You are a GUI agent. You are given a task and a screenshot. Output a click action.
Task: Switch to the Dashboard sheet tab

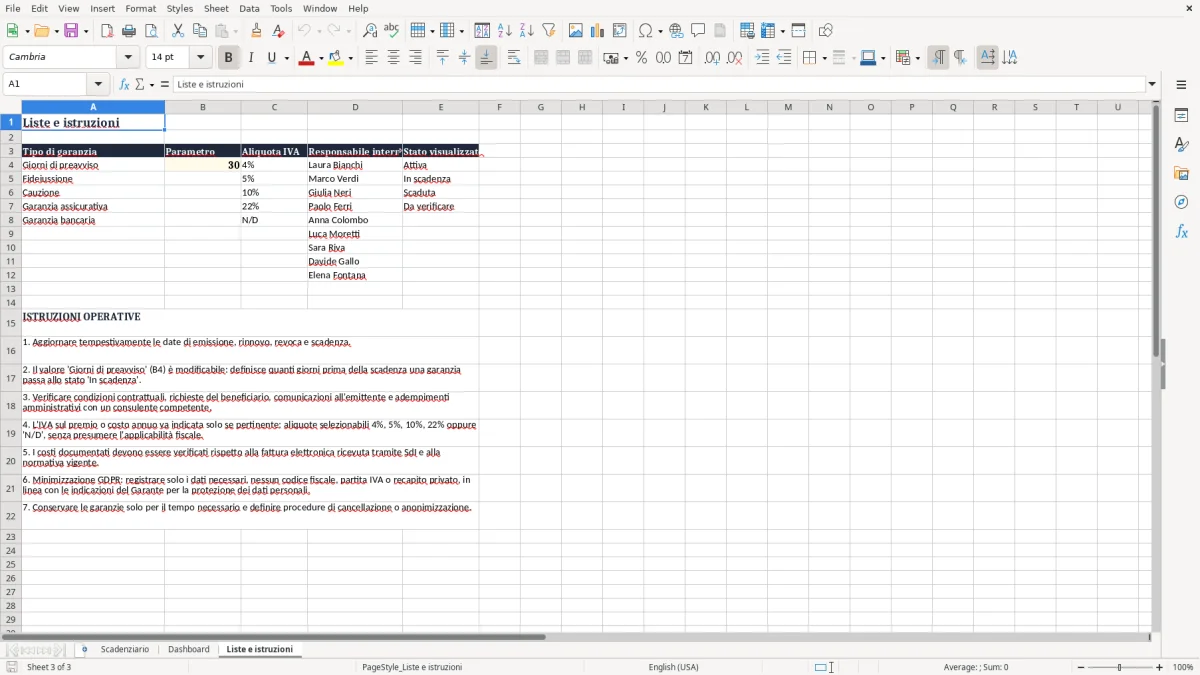pyautogui.click(x=189, y=649)
